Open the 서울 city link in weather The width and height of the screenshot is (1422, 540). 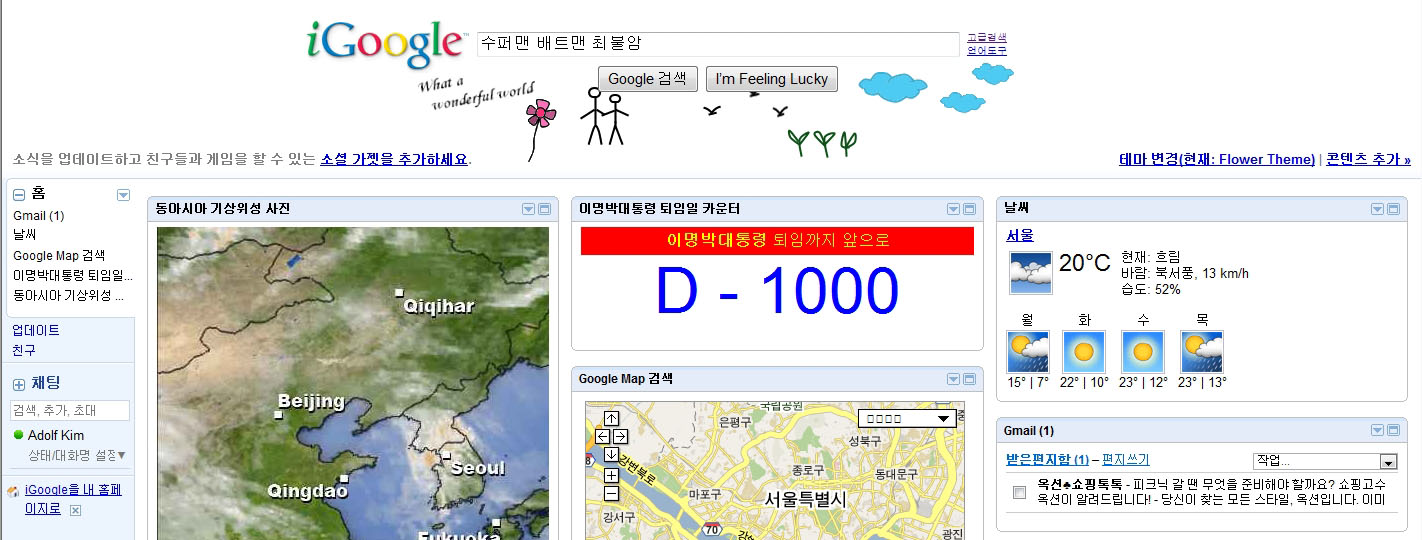click(1020, 235)
